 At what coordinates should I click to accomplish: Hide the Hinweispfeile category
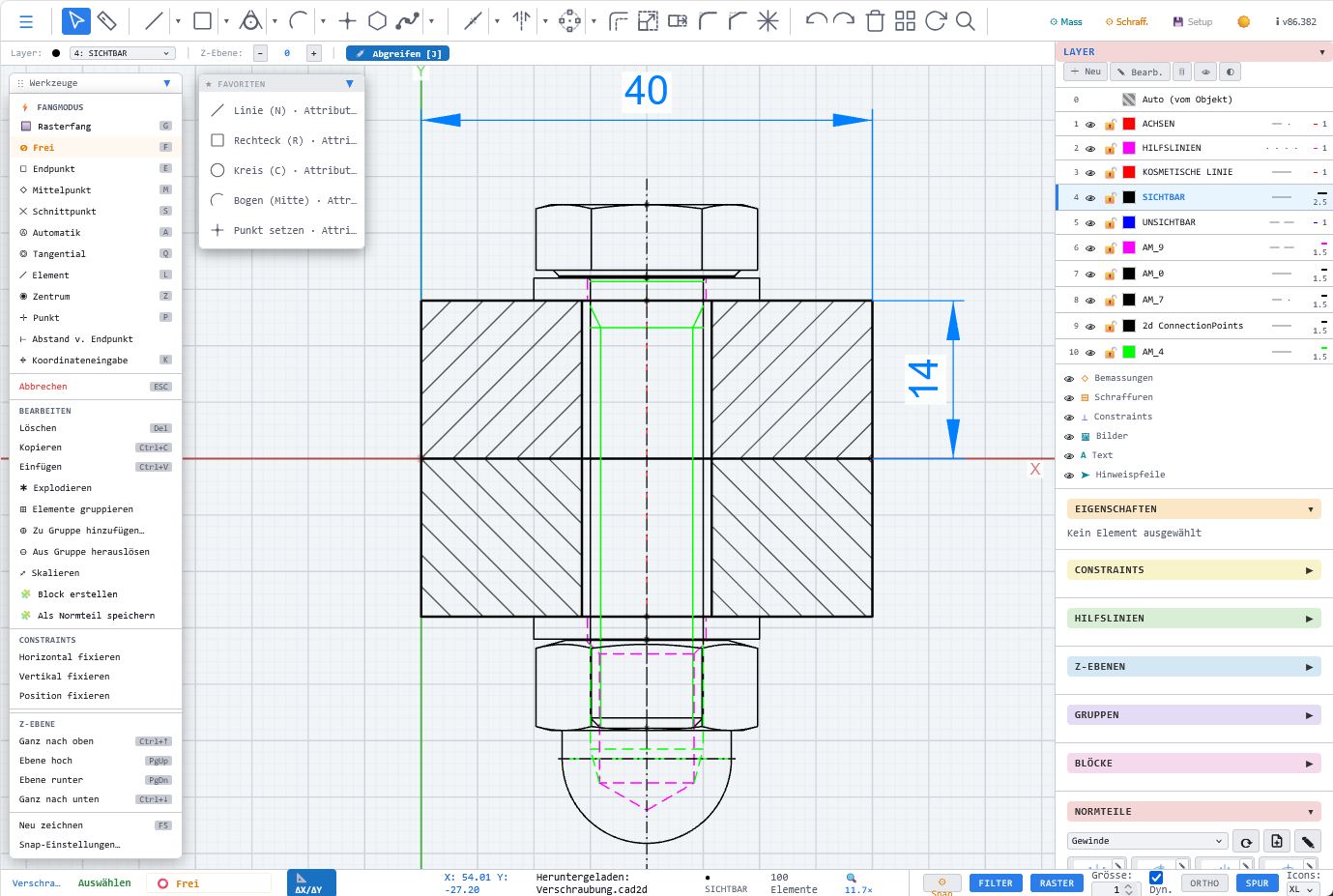coord(1069,476)
